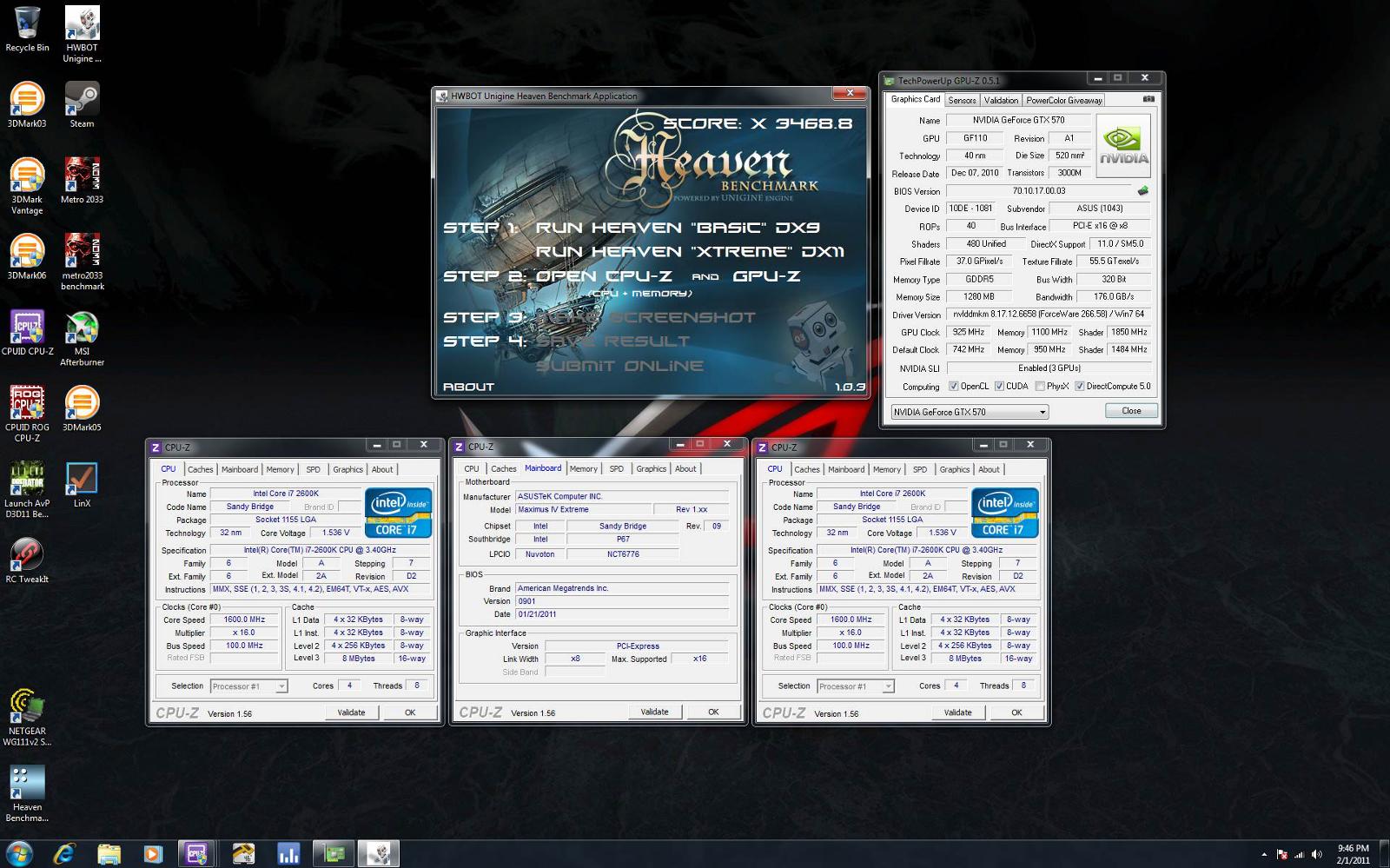Click OK in left CPU-Z window
1390x868 pixels.
pos(410,712)
